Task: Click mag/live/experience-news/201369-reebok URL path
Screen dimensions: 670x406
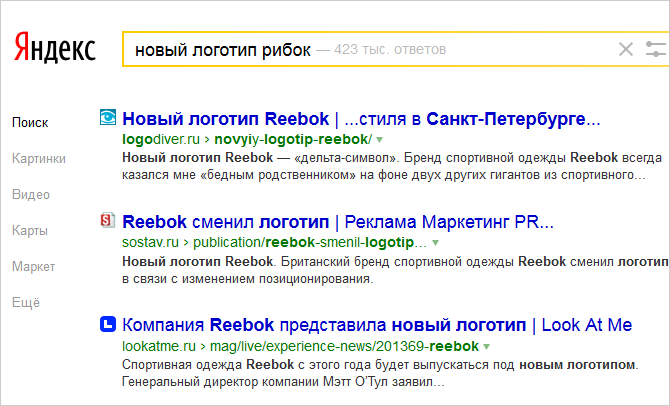Action: (344, 346)
